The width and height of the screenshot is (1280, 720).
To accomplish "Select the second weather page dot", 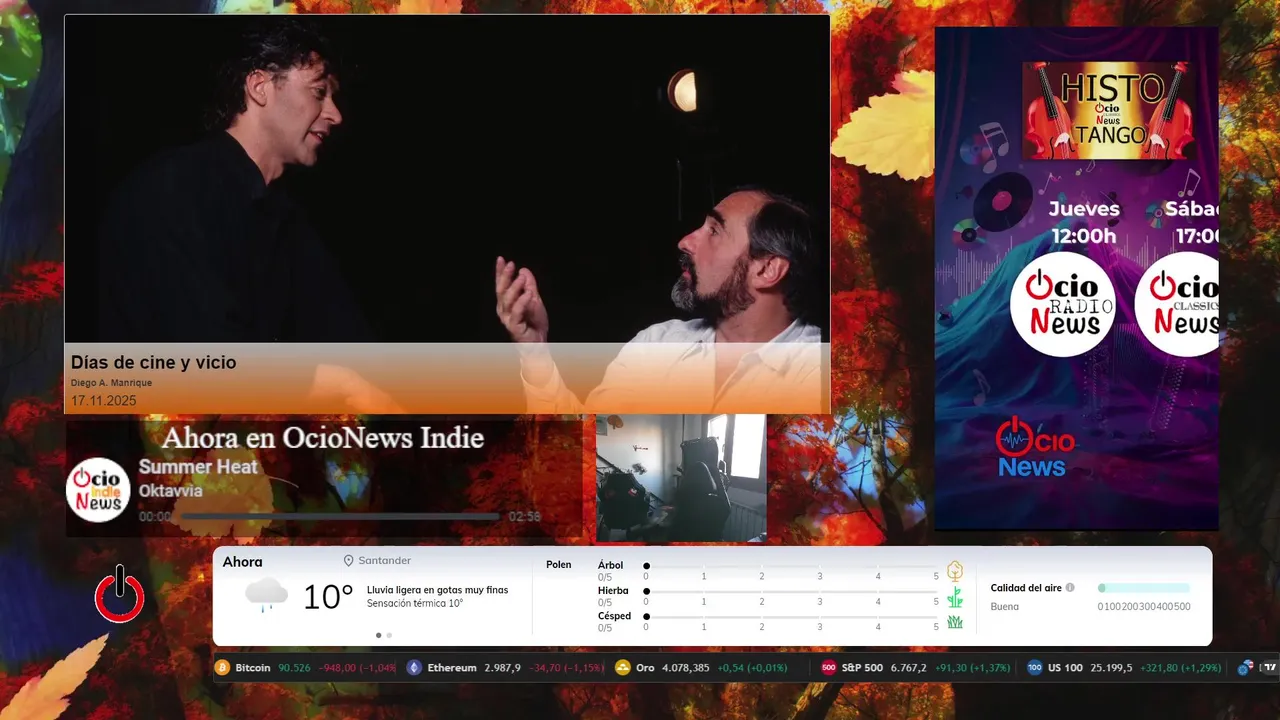I will pos(389,635).
